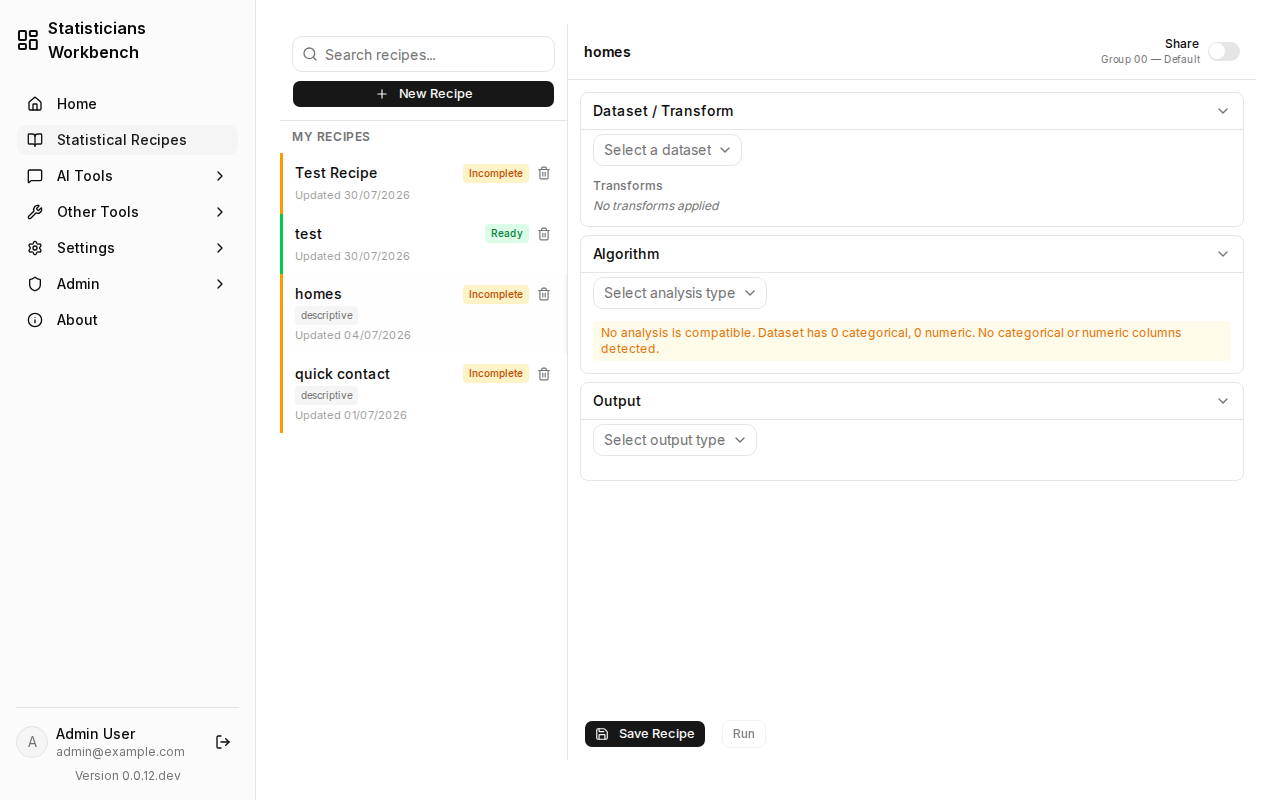
Task: Click the 'Group 00 — Default' label
Action: pyautogui.click(x=1150, y=60)
